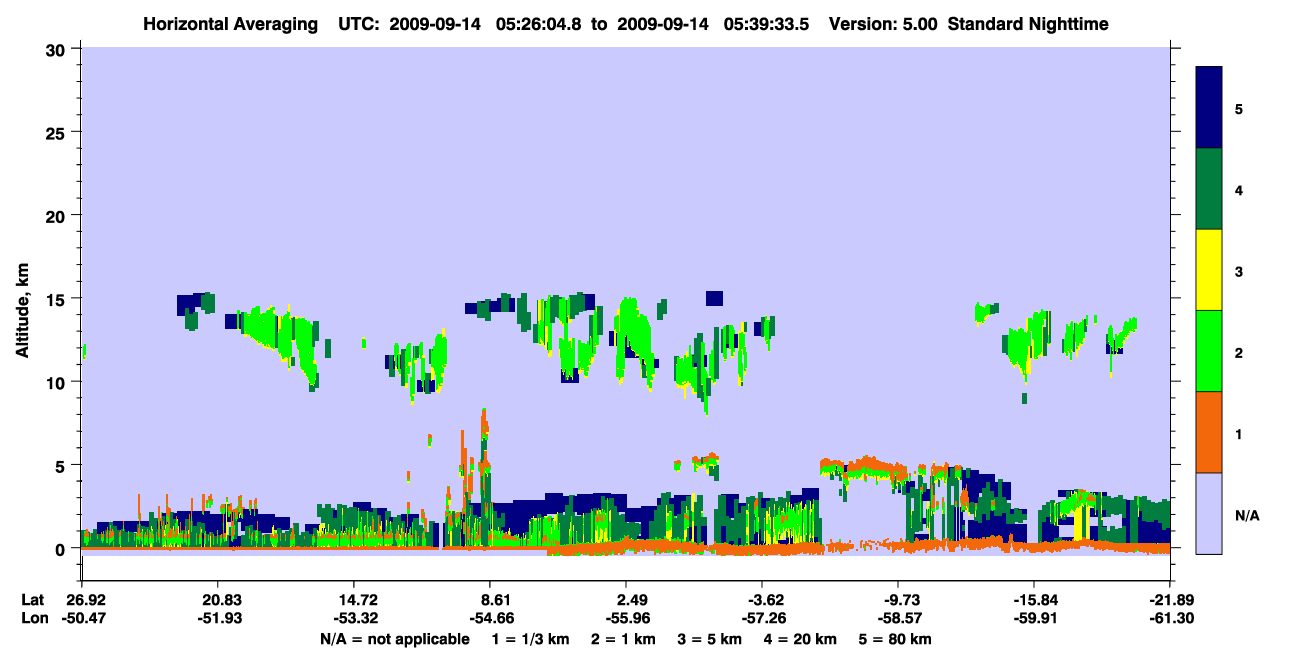1300x667 pixels.
Task: Click 'Version: 5.00' in the title
Action: click(x=882, y=23)
